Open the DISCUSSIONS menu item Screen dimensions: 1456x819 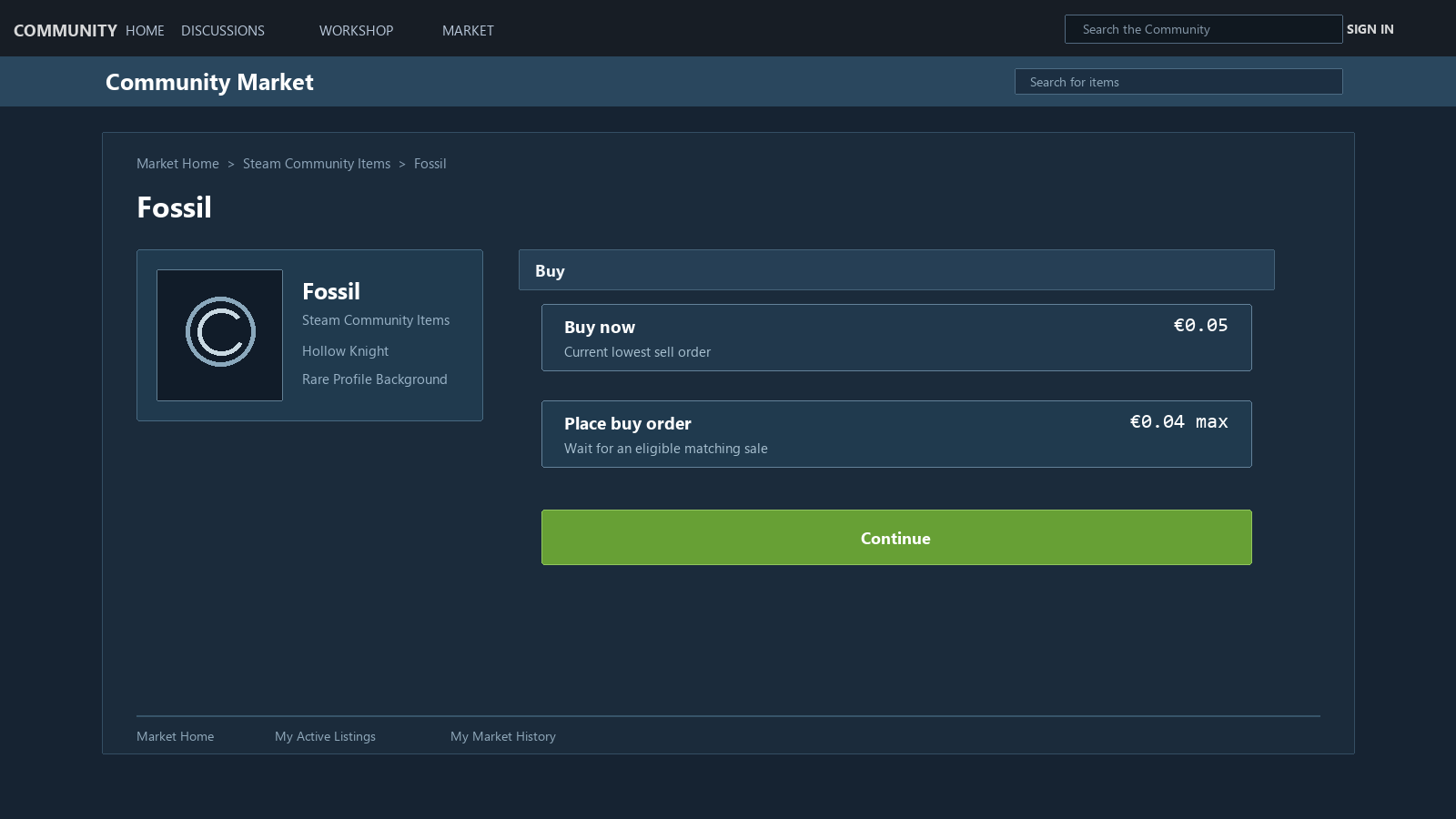(x=223, y=30)
